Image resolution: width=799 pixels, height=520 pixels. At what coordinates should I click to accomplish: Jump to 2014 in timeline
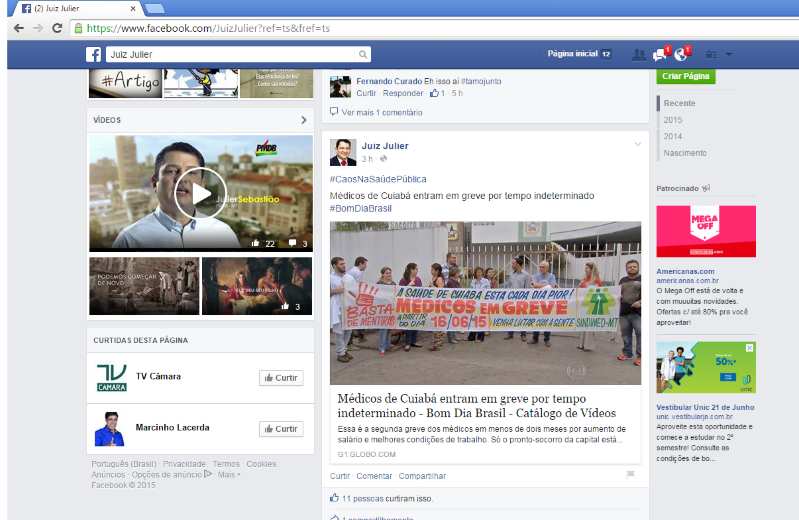pyautogui.click(x=673, y=136)
